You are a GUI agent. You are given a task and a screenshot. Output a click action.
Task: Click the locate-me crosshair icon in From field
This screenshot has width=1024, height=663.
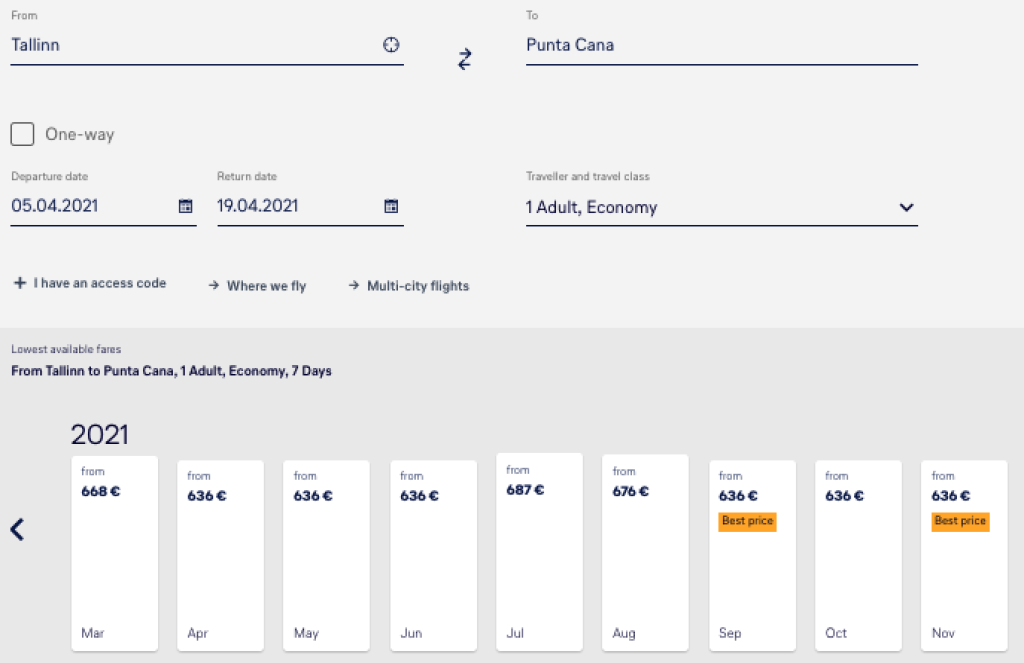click(x=391, y=45)
